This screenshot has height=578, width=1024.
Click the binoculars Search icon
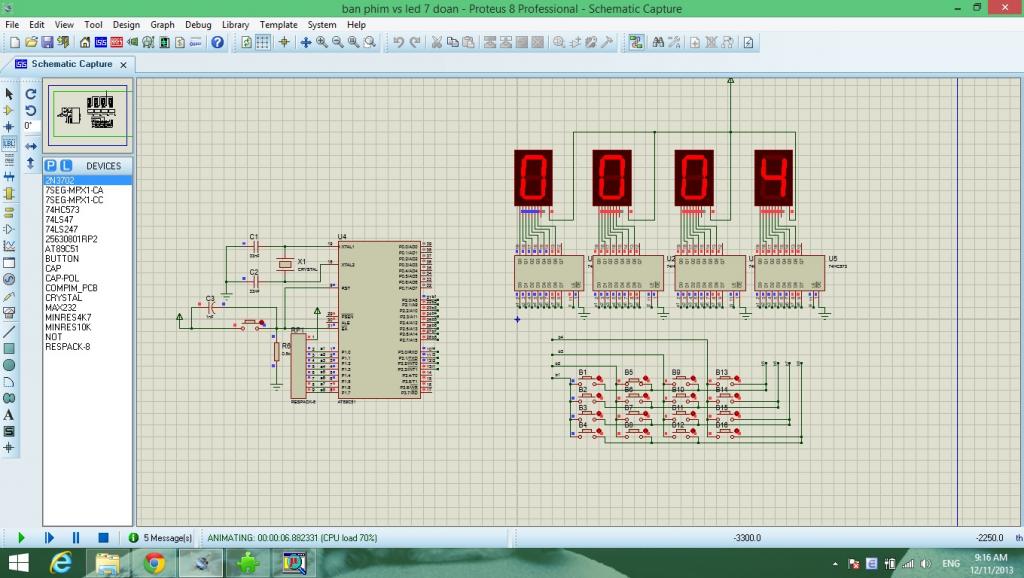click(658, 42)
